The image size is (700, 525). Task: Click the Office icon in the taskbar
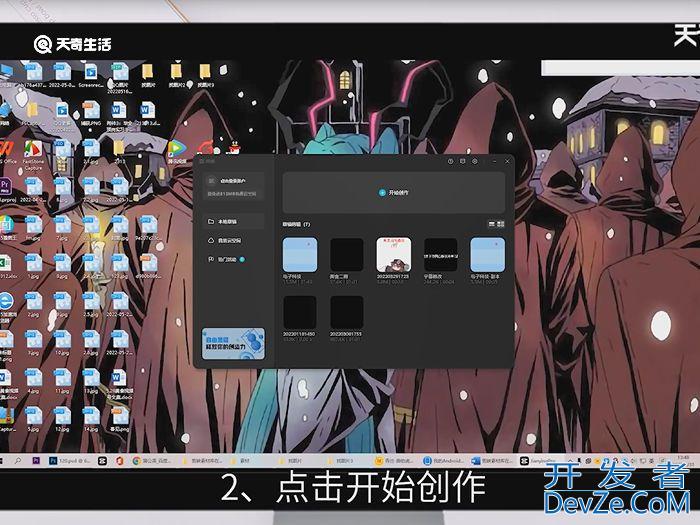click(120, 461)
